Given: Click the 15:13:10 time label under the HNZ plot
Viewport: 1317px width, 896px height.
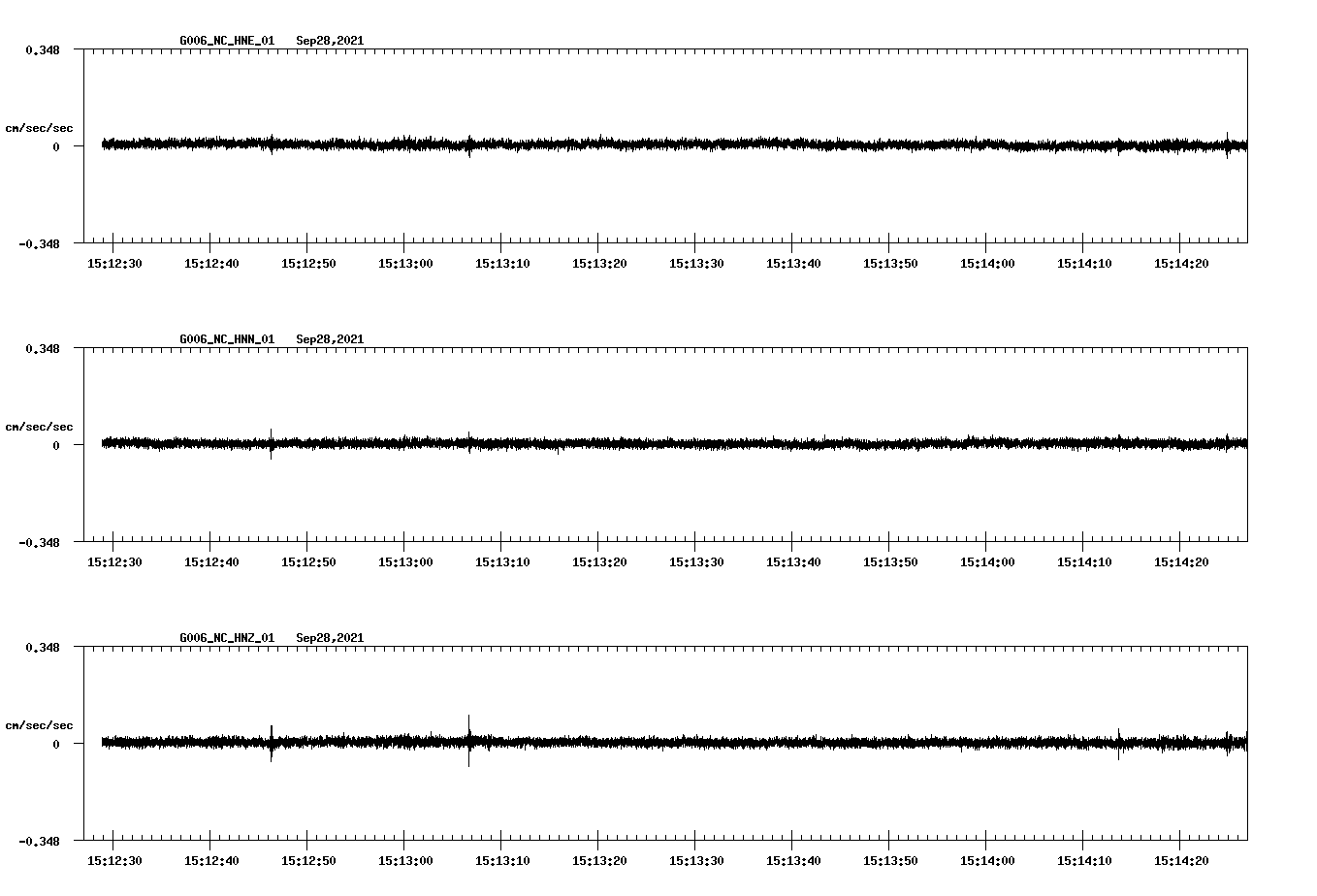Looking at the screenshot, I should (x=502, y=860).
